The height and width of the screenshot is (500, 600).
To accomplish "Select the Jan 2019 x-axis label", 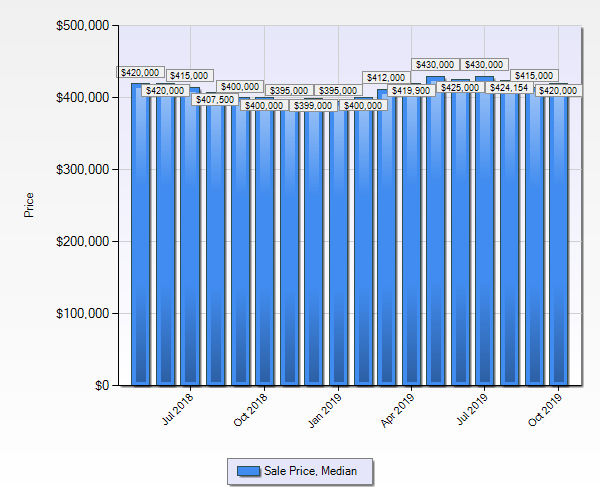I will (x=327, y=411).
